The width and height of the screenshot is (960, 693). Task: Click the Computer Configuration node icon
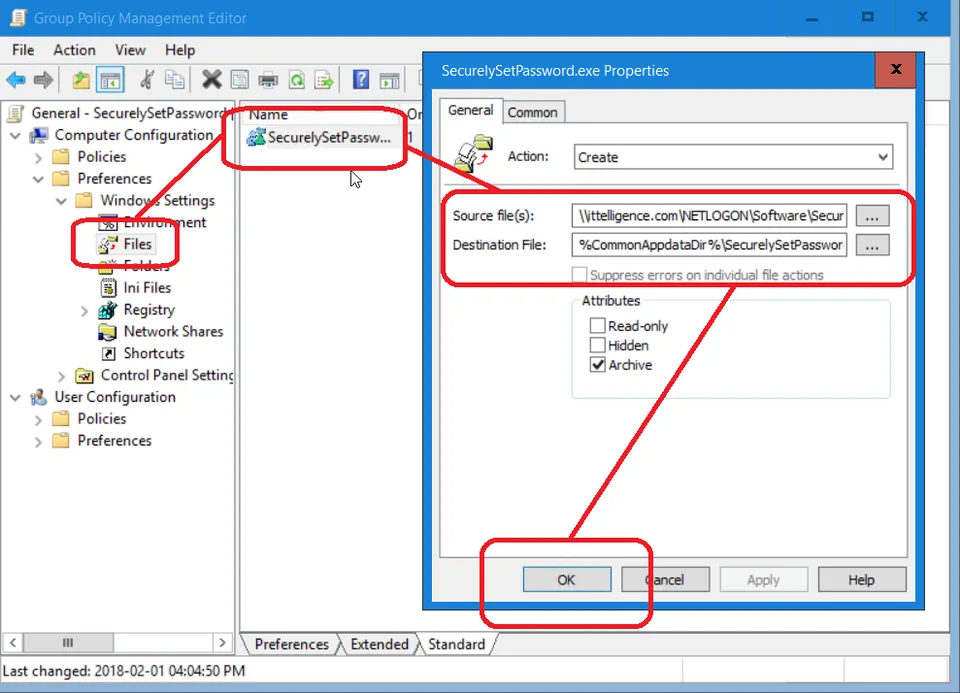pyautogui.click(x=39, y=135)
